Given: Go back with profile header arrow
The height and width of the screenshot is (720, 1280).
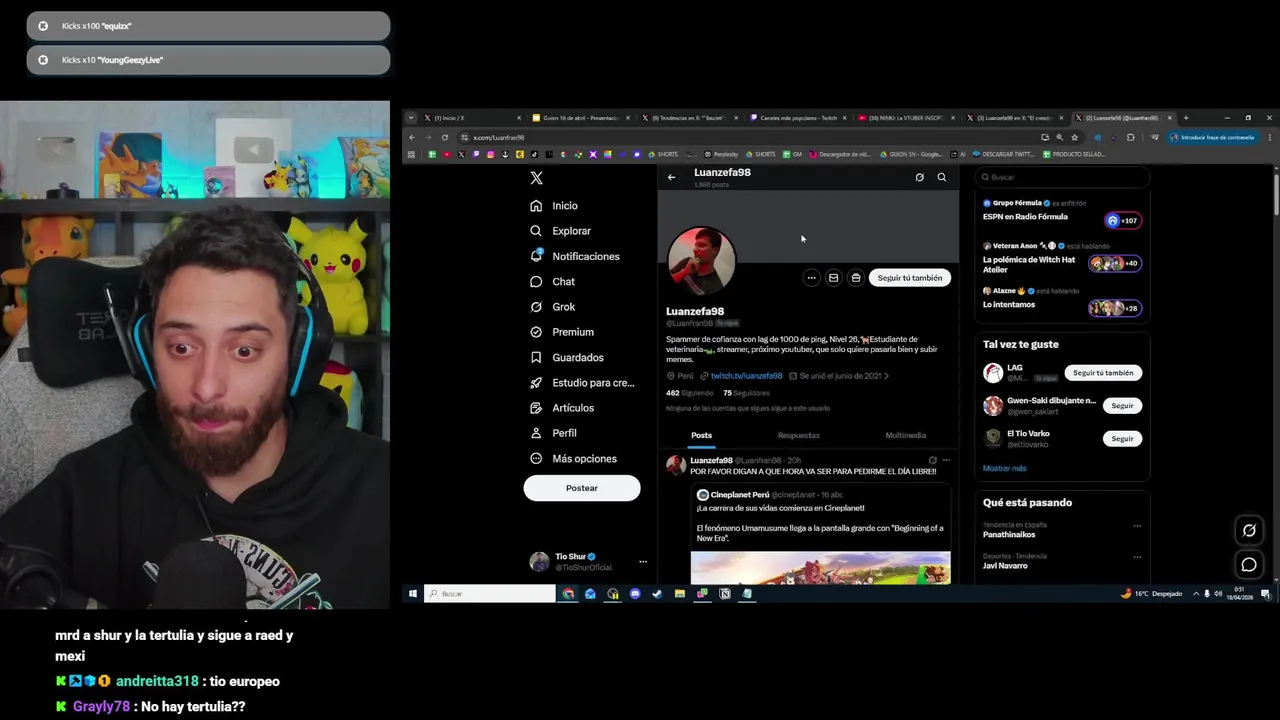Looking at the screenshot, I should (672, 177).
